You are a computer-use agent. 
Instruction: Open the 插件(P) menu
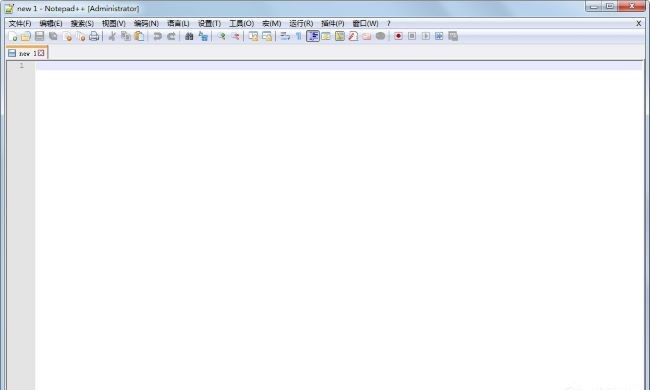click(332, 24)
